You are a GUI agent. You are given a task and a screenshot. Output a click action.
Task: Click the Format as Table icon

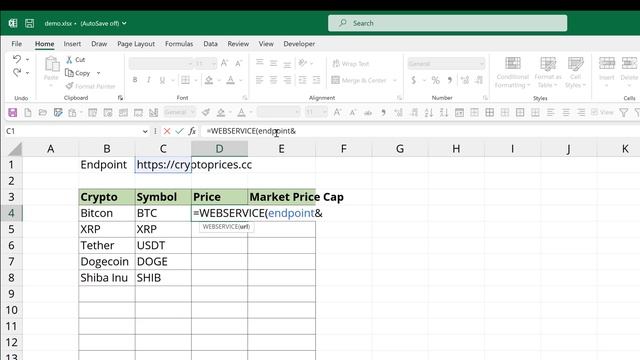[548, 63]
